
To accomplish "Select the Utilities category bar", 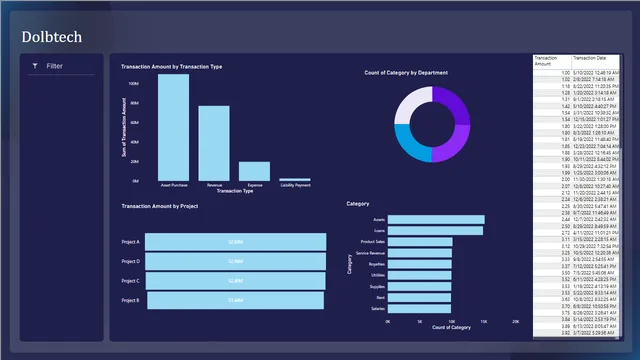I will [419, 275].
